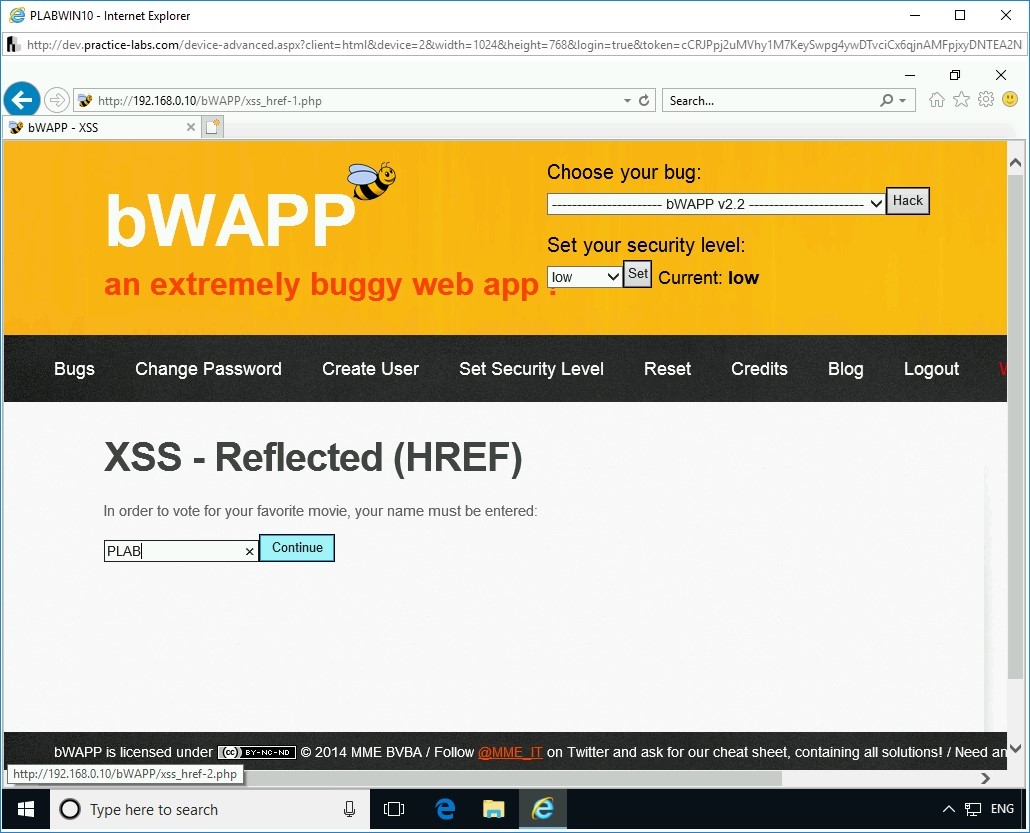Open Microsoft Edge from the taskbar

[443, 809]
